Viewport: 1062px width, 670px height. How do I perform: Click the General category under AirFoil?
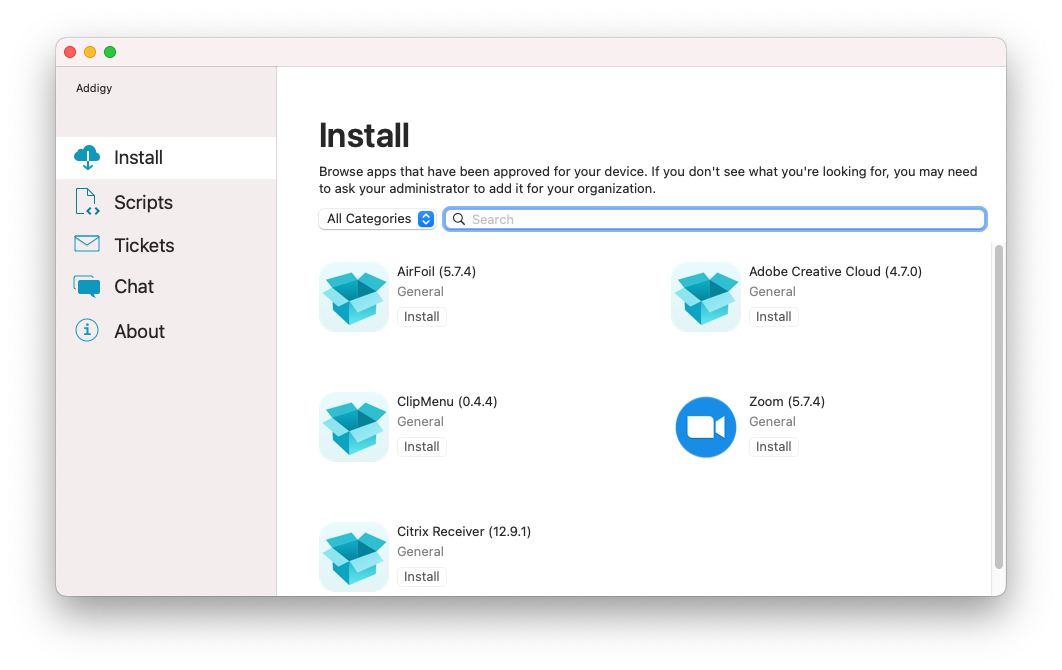click(420, 291)
